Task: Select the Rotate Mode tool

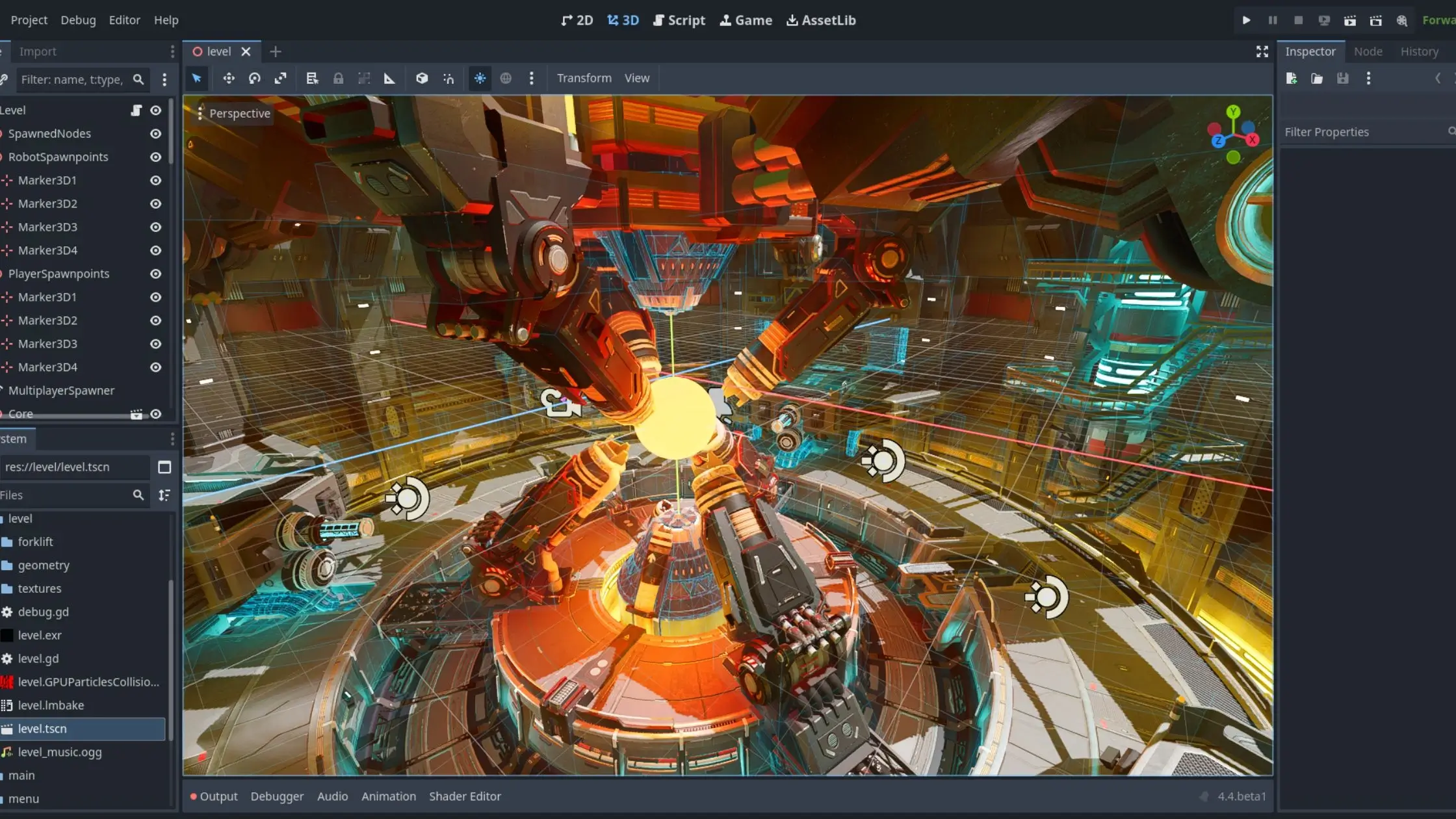Action: point(255,79)
